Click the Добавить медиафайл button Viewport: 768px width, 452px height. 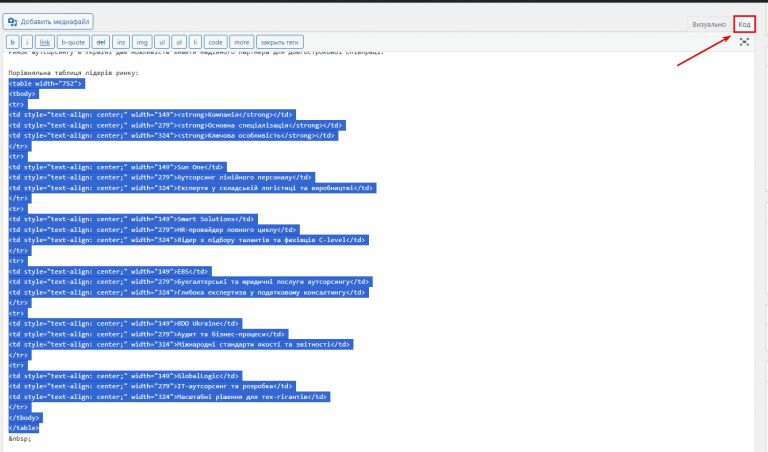[x=48, y=22]
